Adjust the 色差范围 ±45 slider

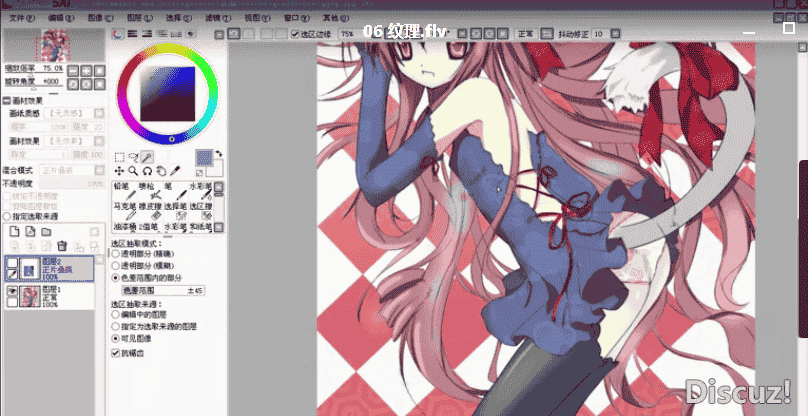pos(163,291)
